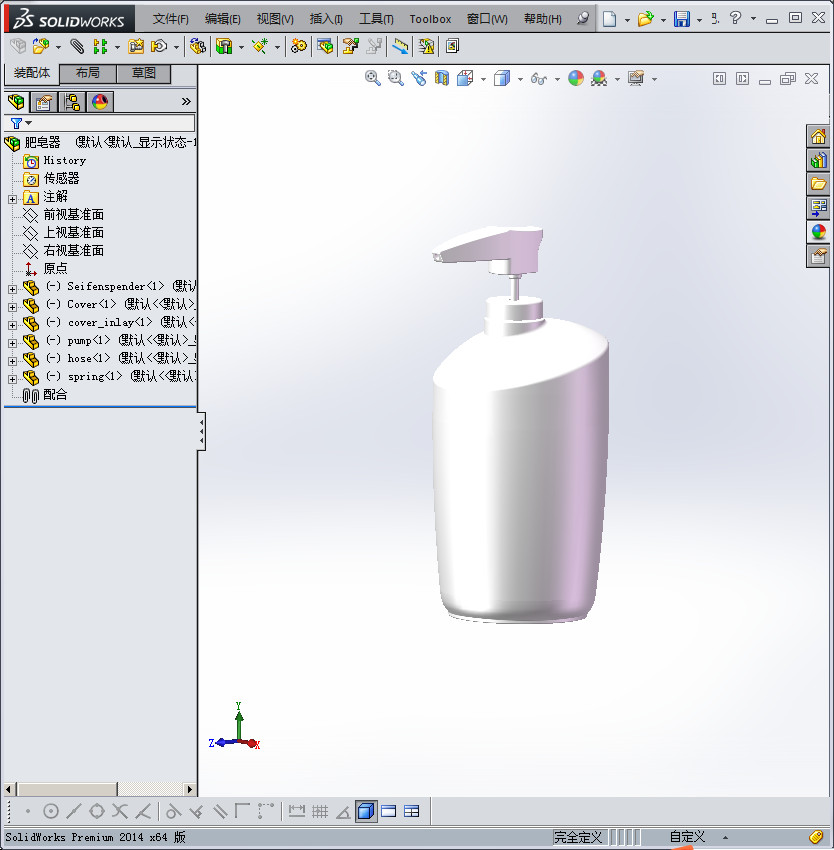Open the DisplayManager color sphere tab
This screenshot has width=834, height=850.
tap(99, 102)
